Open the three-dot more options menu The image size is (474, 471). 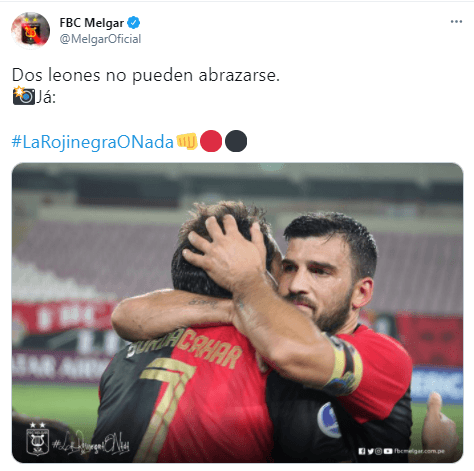[x=456, y=21]
